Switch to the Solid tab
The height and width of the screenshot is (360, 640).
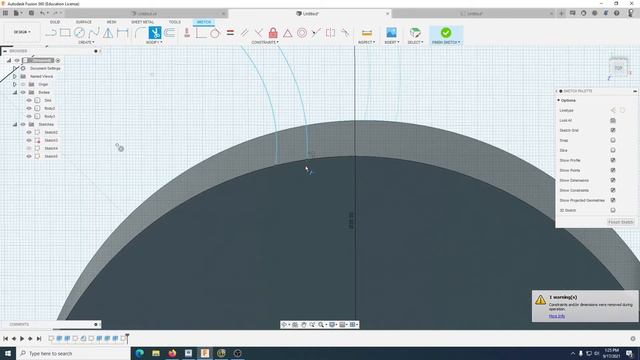click(55, 22)
